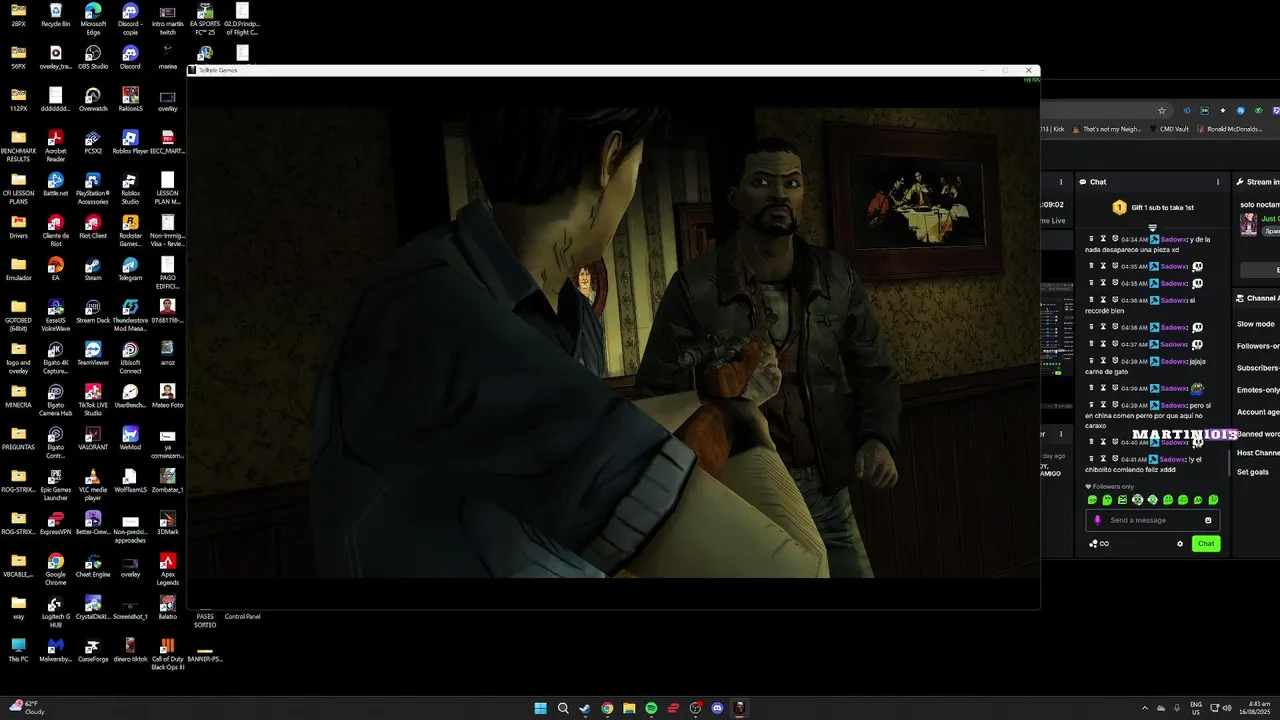Screen dimensions: 1280x720
Task: Open the OBS Studio desktop shortcut
Action: [93, 57]
